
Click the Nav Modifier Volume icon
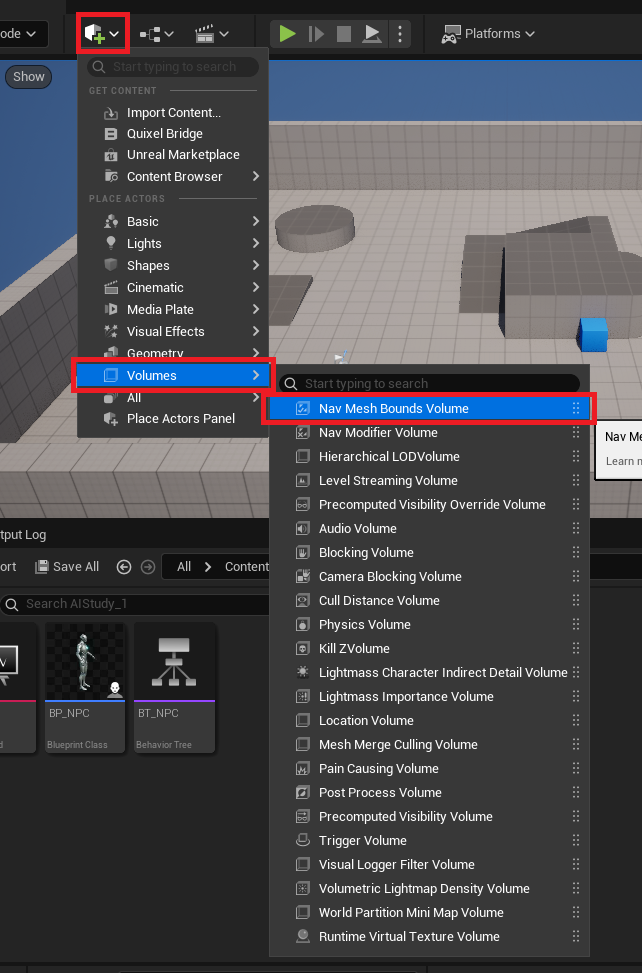click(302, 433)
